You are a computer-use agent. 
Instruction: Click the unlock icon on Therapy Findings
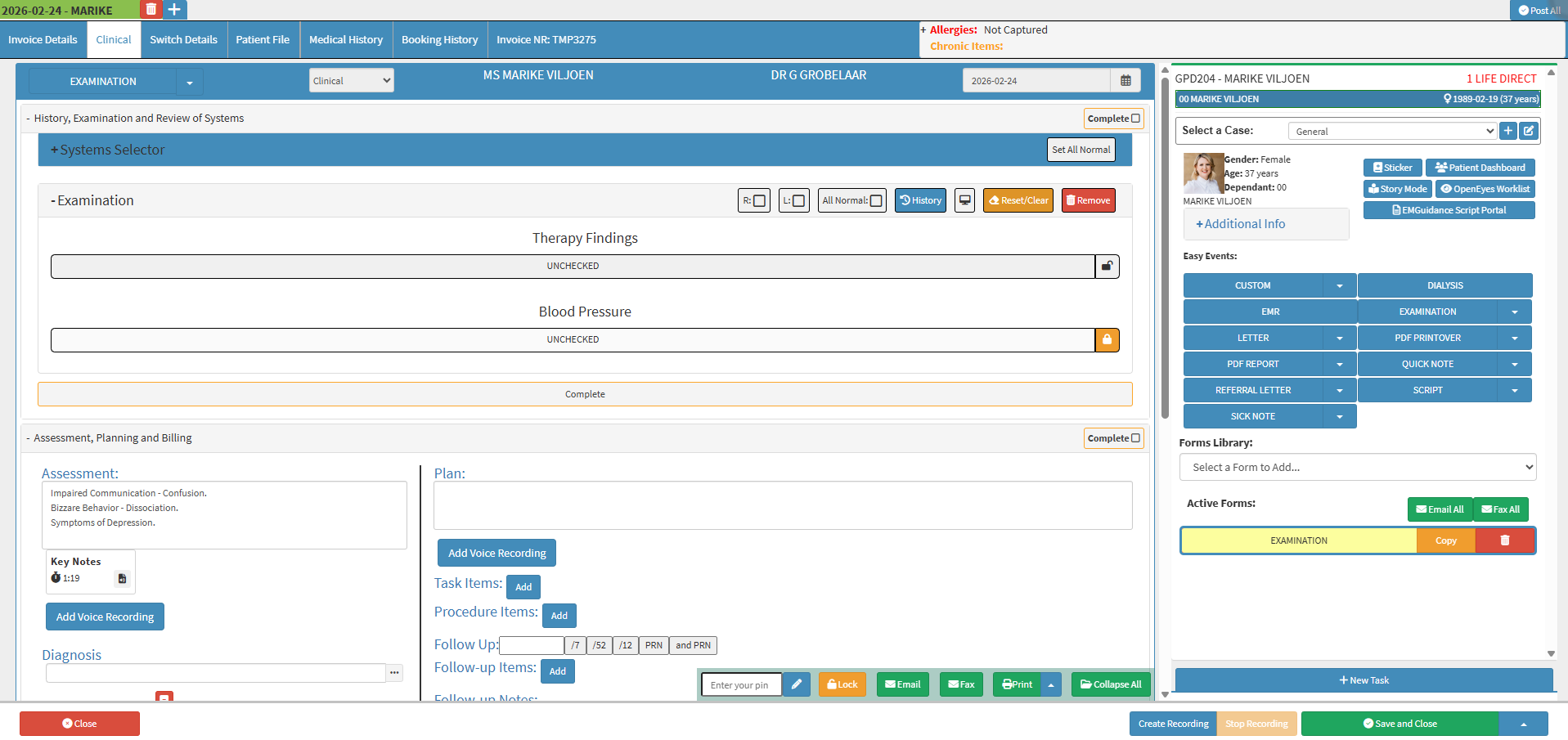[1107, 267]
